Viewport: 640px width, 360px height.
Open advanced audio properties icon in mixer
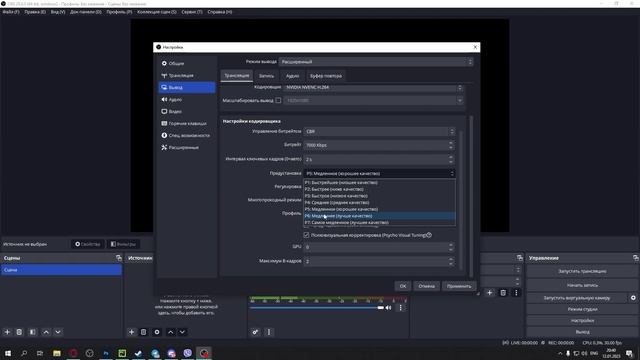[255, 332]
